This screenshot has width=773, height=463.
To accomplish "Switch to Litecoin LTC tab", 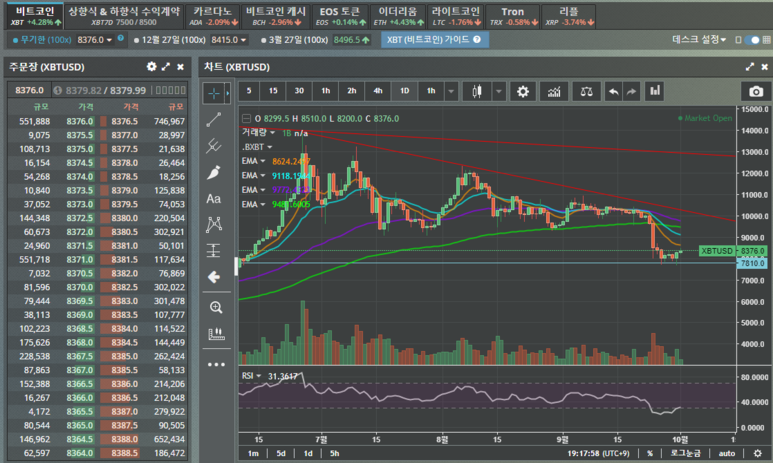I will coord(456,16).
